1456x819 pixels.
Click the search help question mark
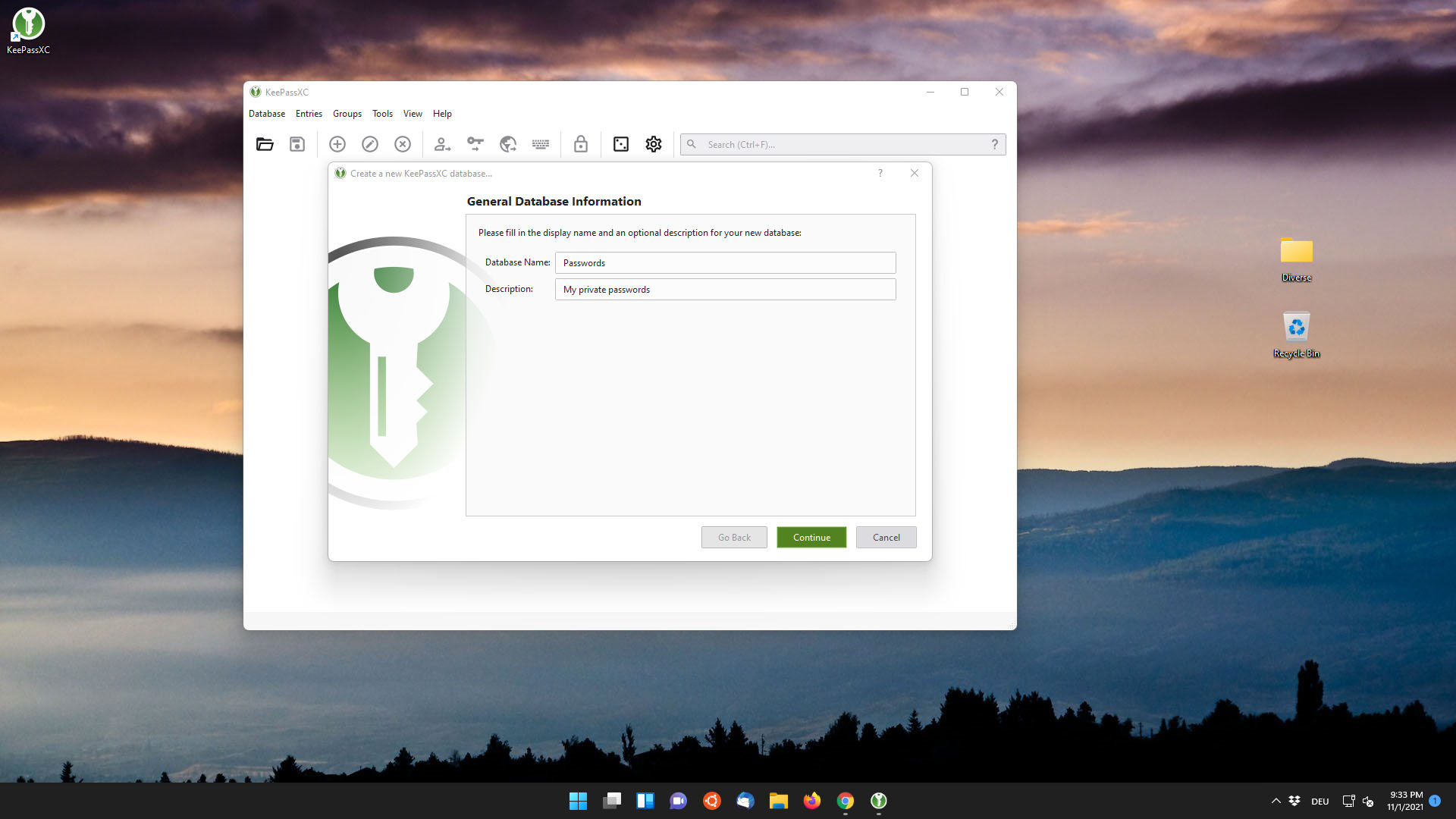click(x=995, y=144)
